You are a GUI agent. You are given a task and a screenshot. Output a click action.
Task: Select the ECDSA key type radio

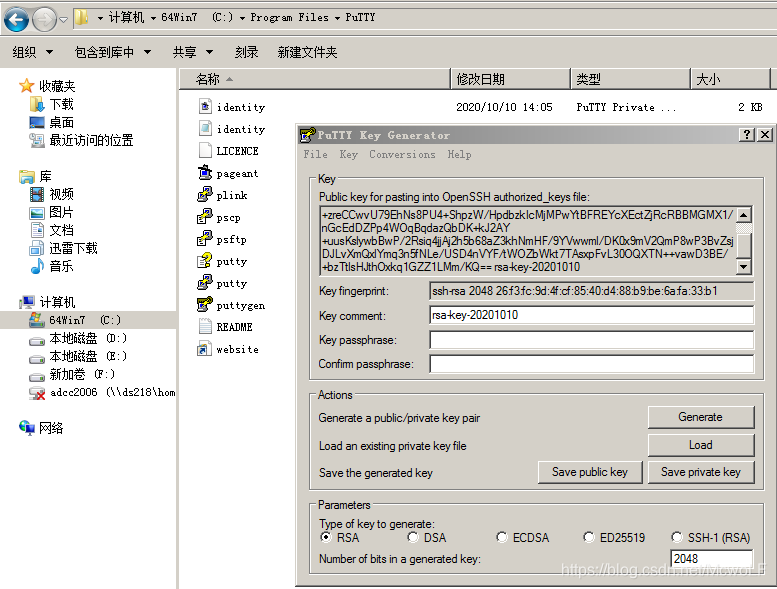tap(502, 537)
